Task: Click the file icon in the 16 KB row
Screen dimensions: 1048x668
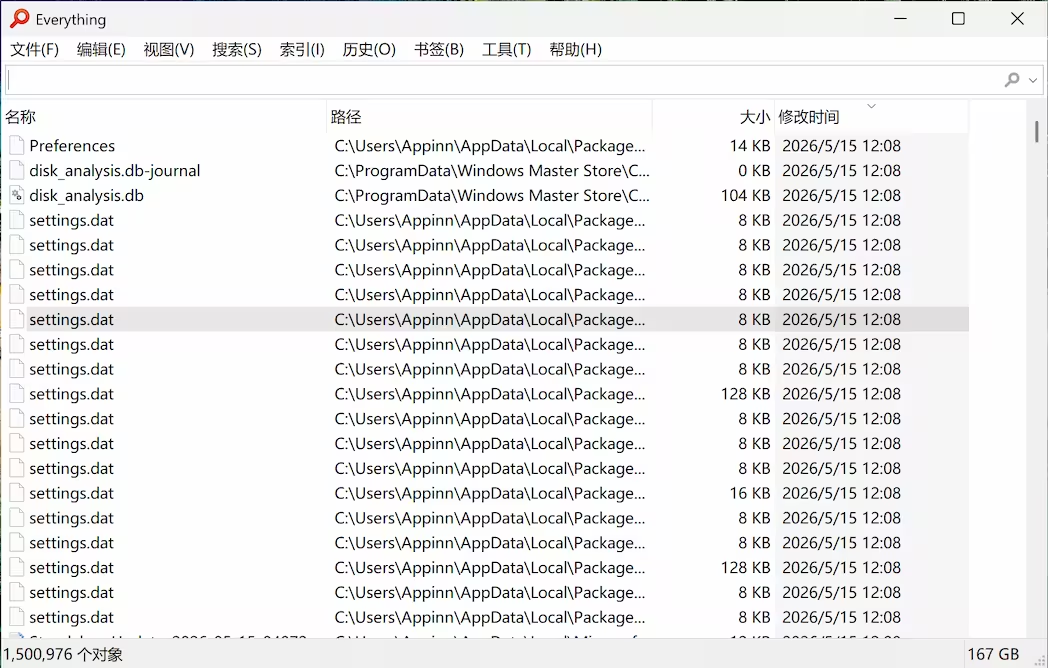Action: point(17,493)
